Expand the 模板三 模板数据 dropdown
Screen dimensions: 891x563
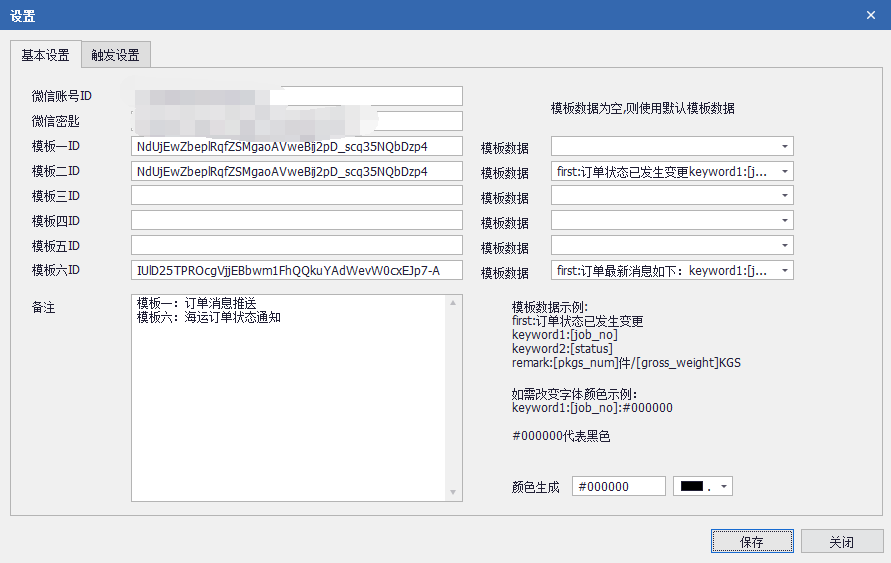click(785, 196)
